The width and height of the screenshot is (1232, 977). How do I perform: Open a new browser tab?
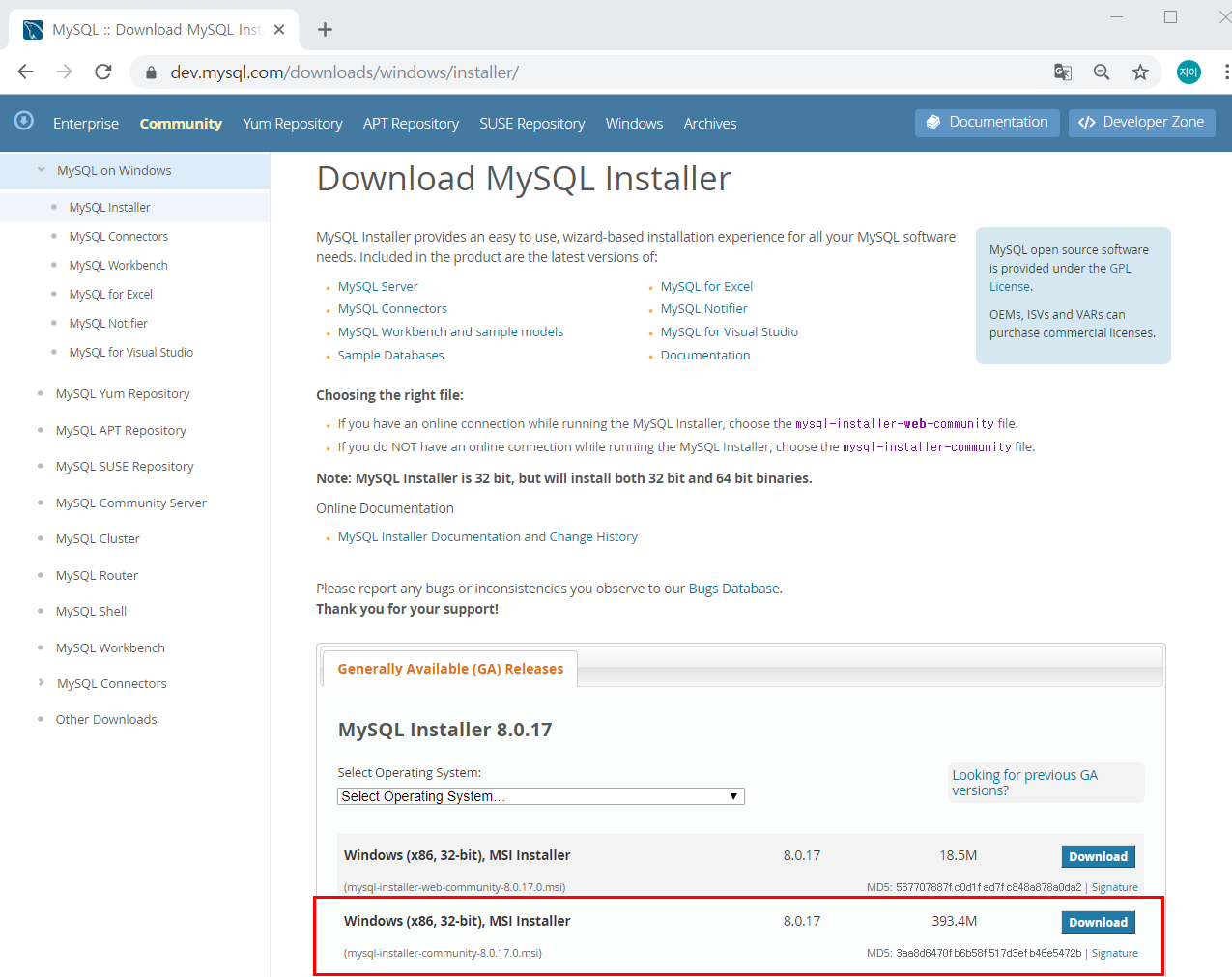point(325,30)
